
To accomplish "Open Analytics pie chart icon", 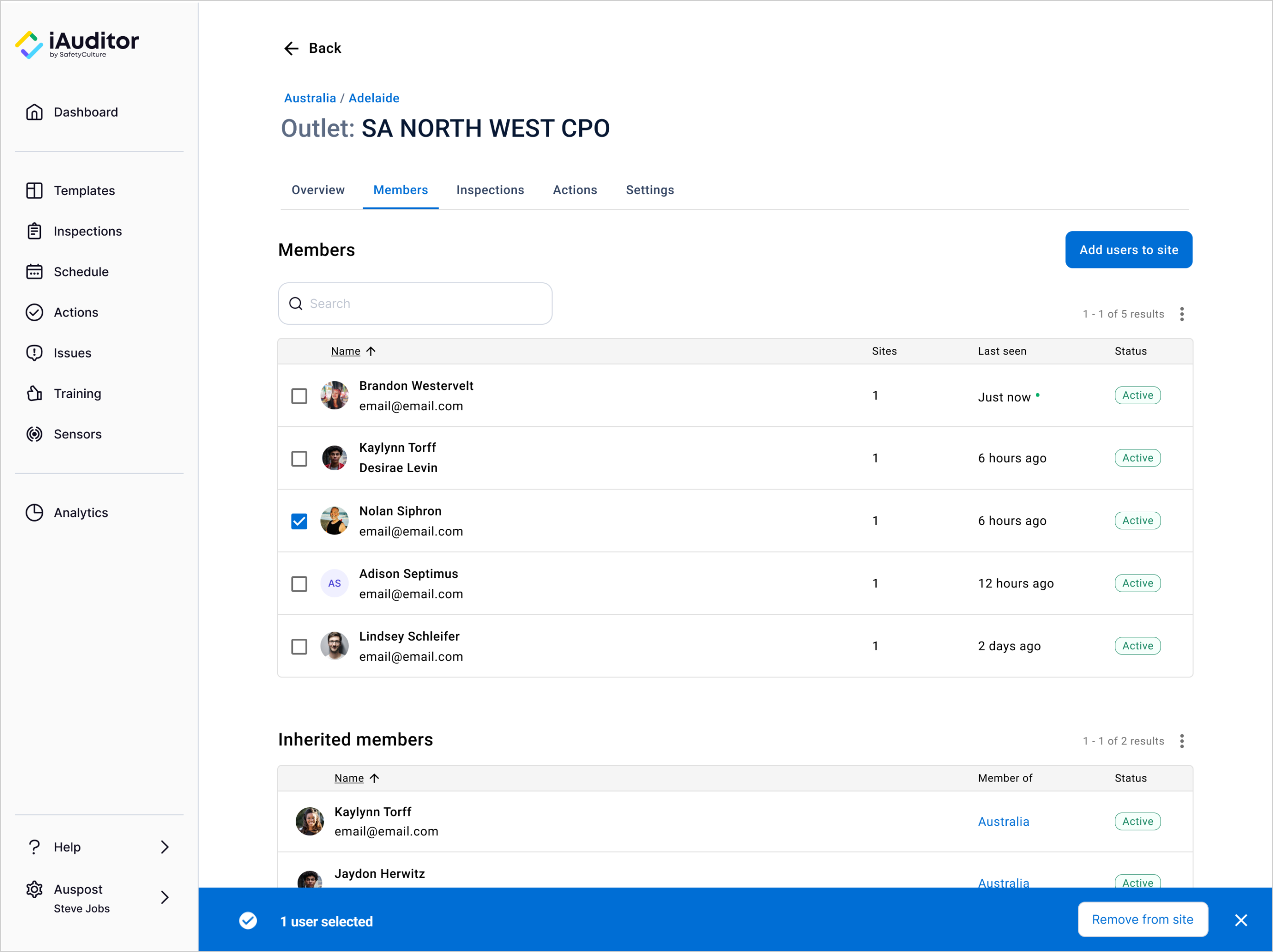I will click(x=34, y=513).
